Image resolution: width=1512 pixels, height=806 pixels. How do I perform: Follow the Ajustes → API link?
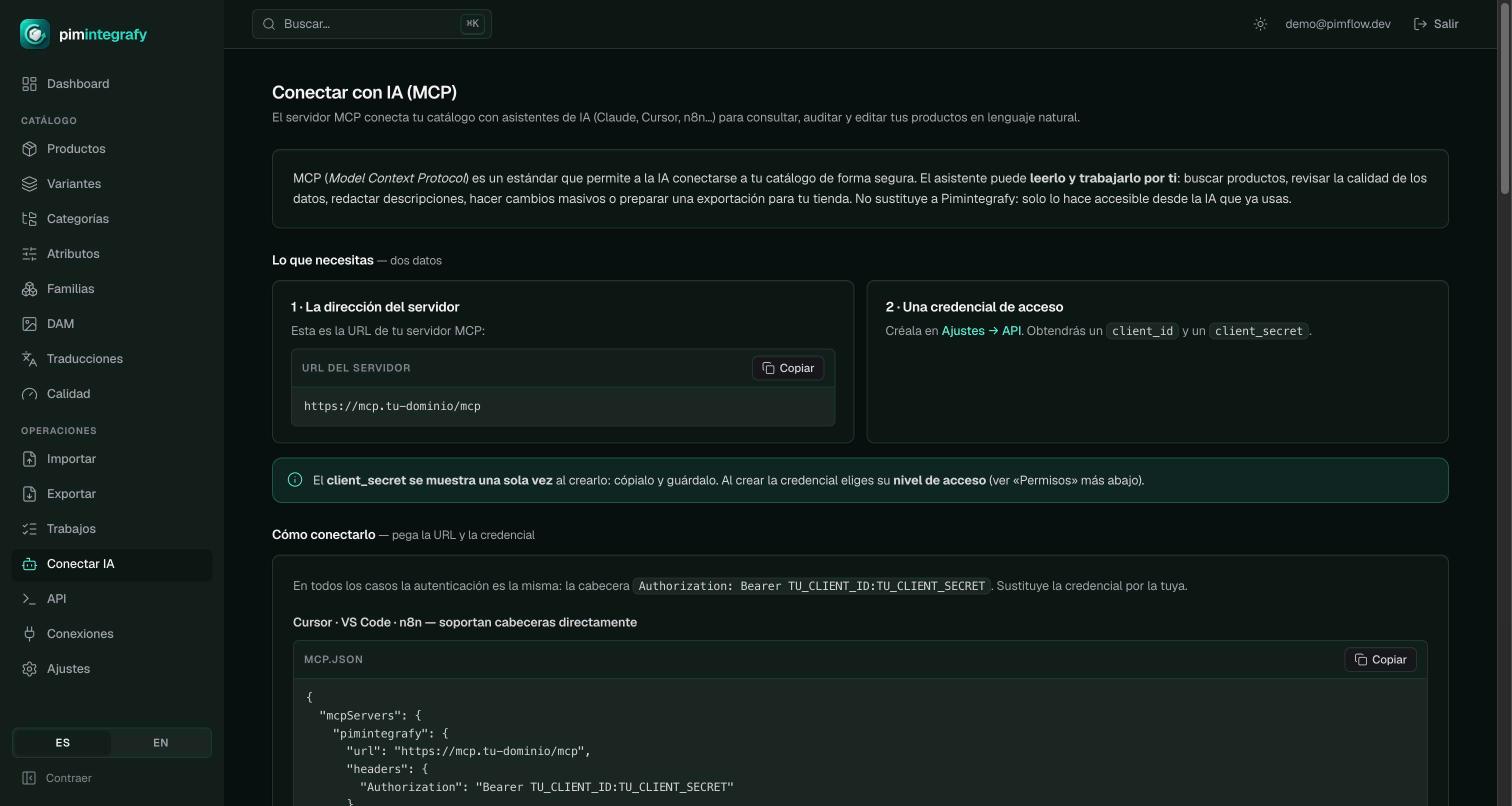[981, 331]
